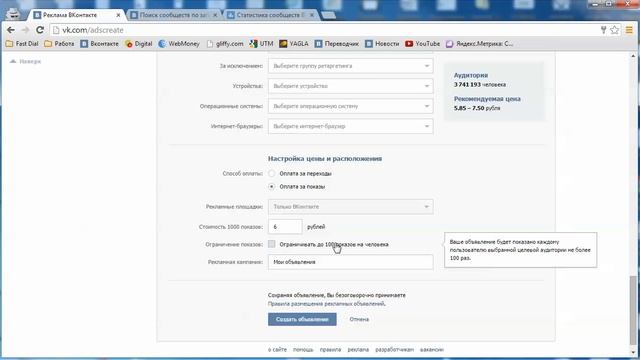
Task: Enable limit to 100 impressions checkbox
Action: tap(271, 244)
